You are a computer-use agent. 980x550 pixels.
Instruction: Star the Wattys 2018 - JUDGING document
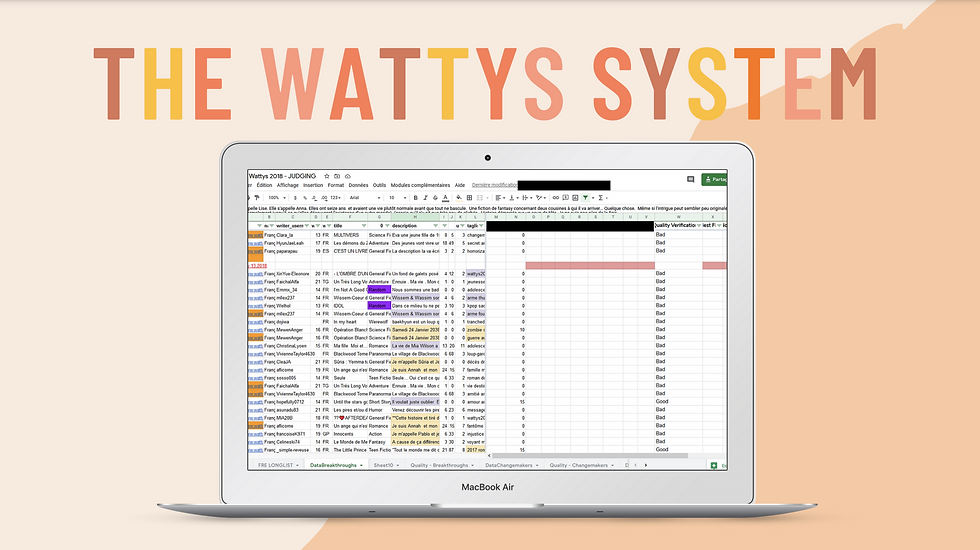click(327, 176)
